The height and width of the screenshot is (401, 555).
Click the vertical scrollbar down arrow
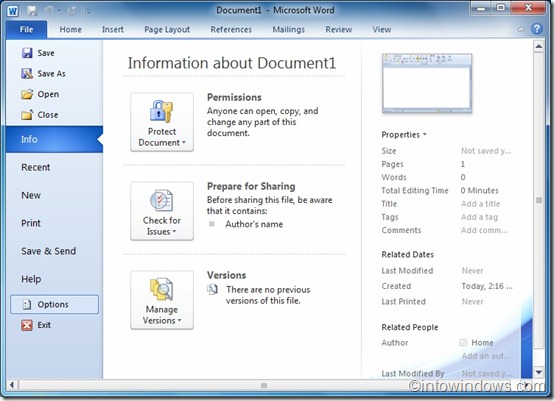[x=539, y=372]
